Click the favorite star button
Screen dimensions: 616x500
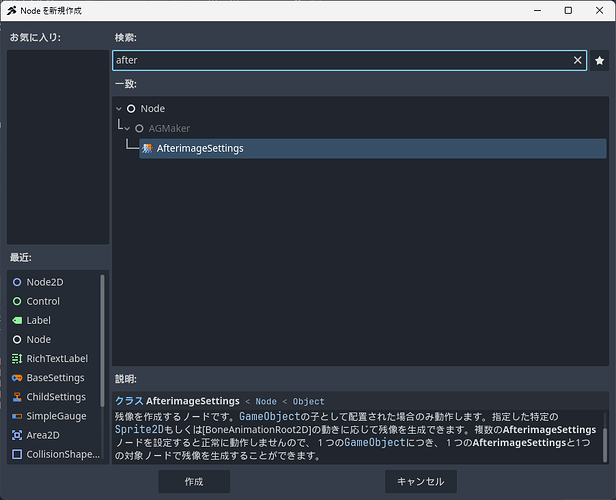599,60
